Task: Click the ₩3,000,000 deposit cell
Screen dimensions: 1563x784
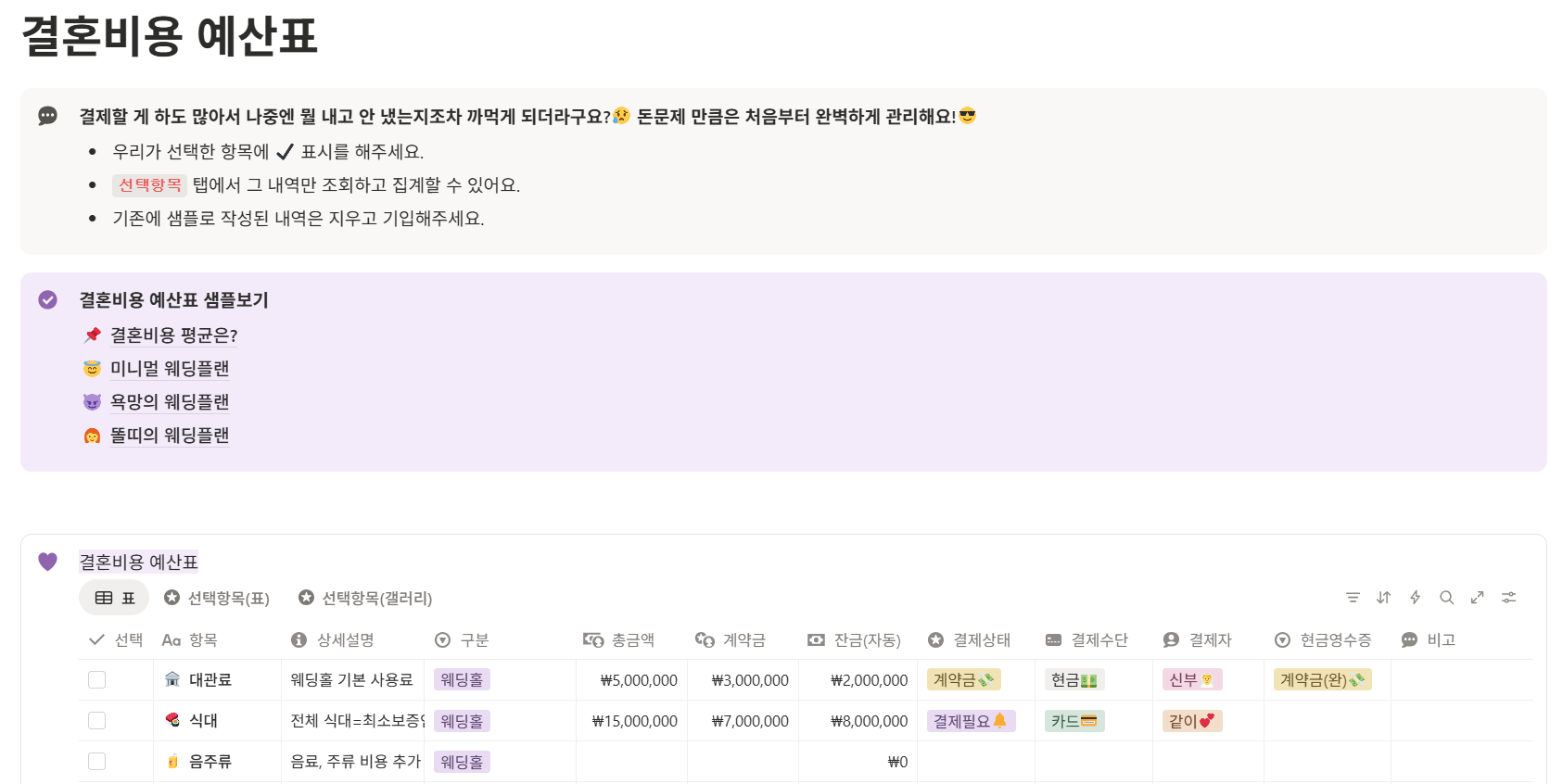Action: [743, 679]
